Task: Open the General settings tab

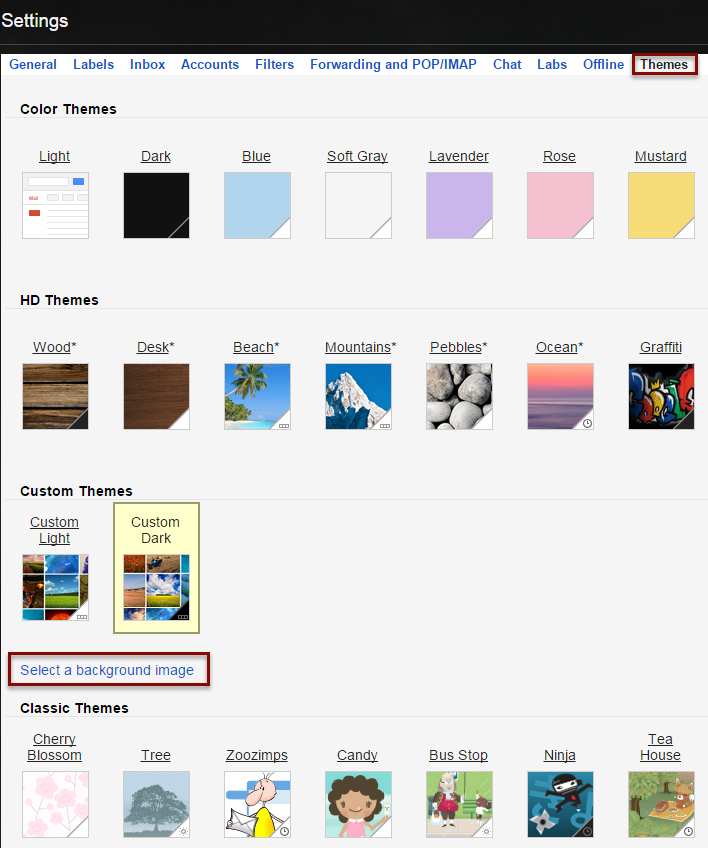Action: (x=32, y=64)
